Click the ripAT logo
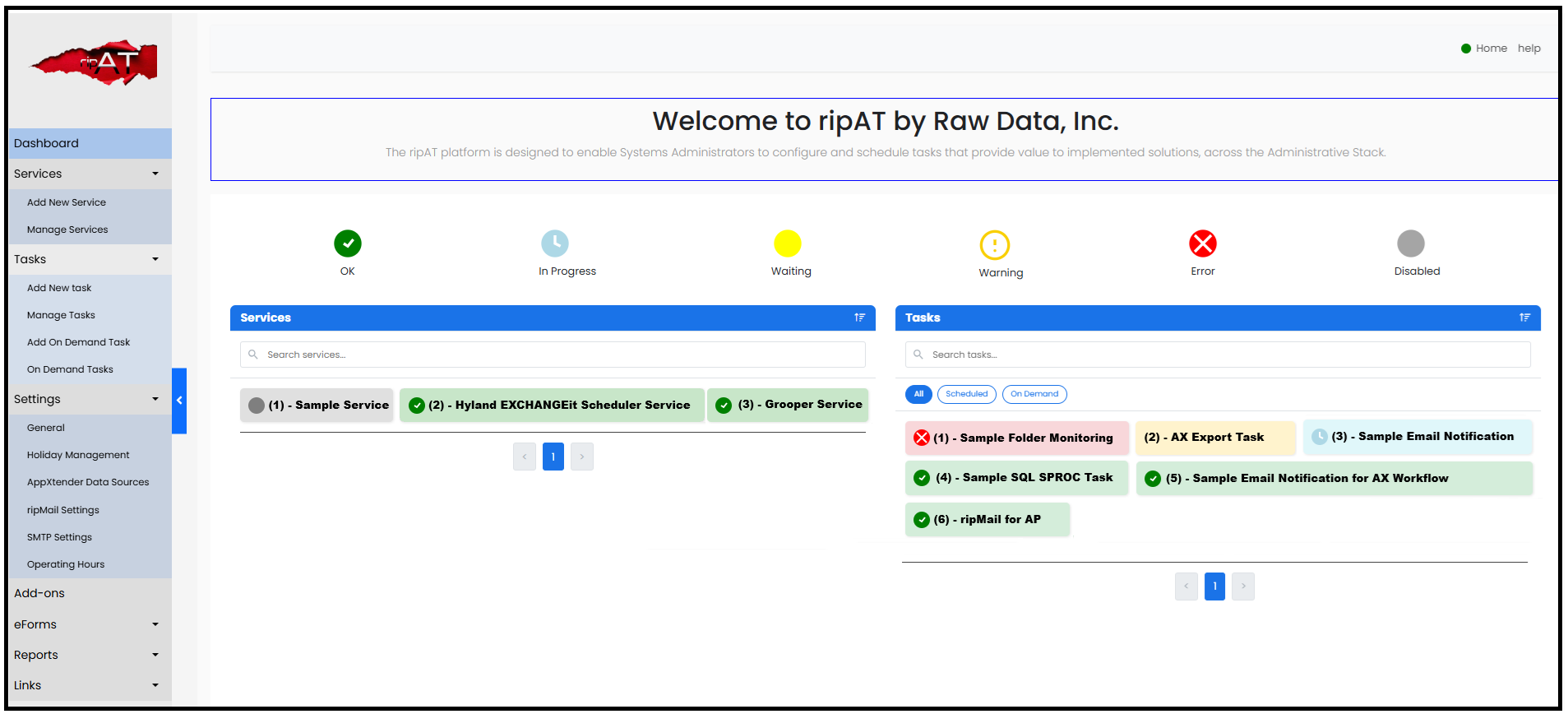The image size is (1568, 714). [x=95, y=63]
